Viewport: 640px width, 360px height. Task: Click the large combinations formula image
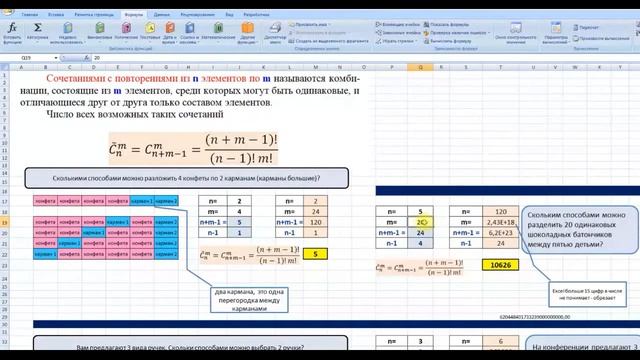(x=193, y=149)
